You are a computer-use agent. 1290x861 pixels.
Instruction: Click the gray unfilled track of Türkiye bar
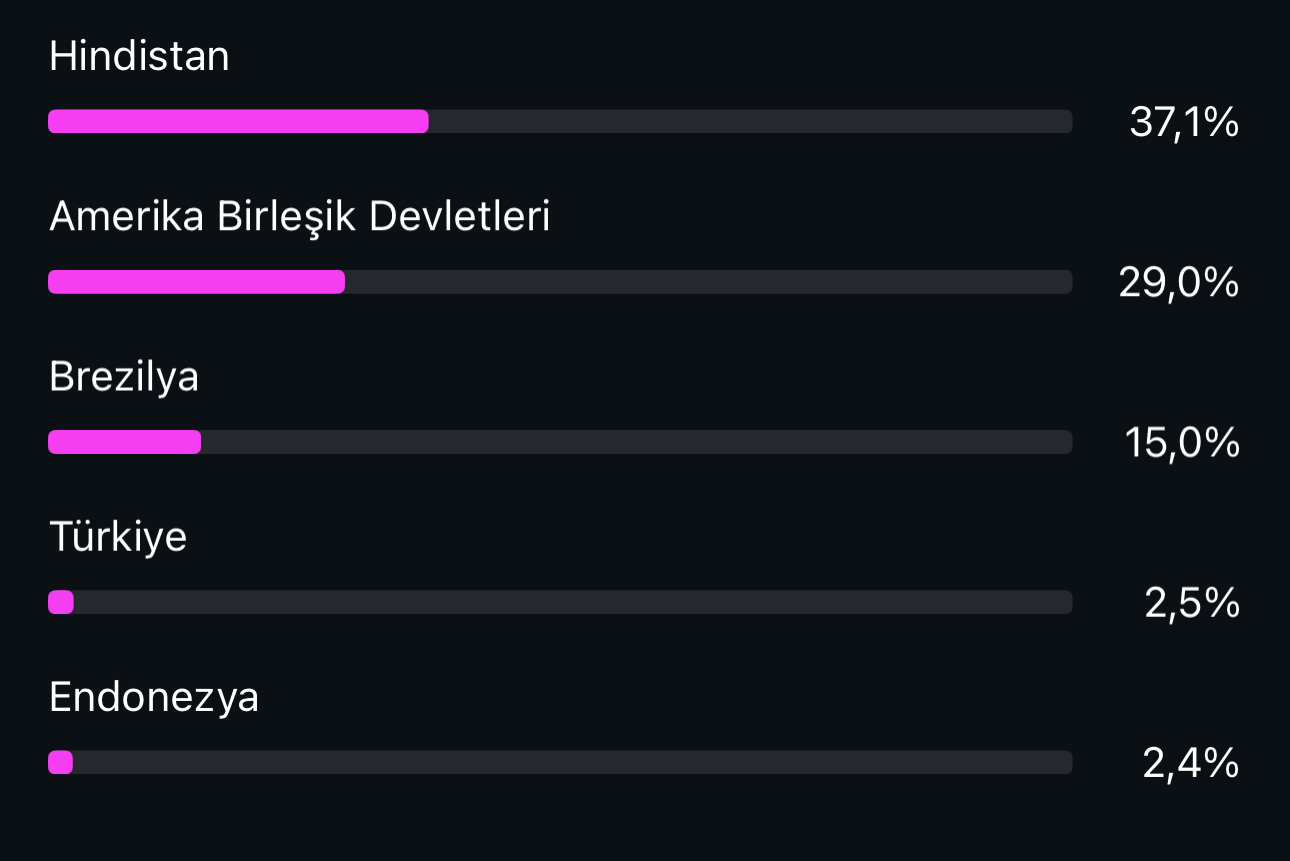pos(573,602)
